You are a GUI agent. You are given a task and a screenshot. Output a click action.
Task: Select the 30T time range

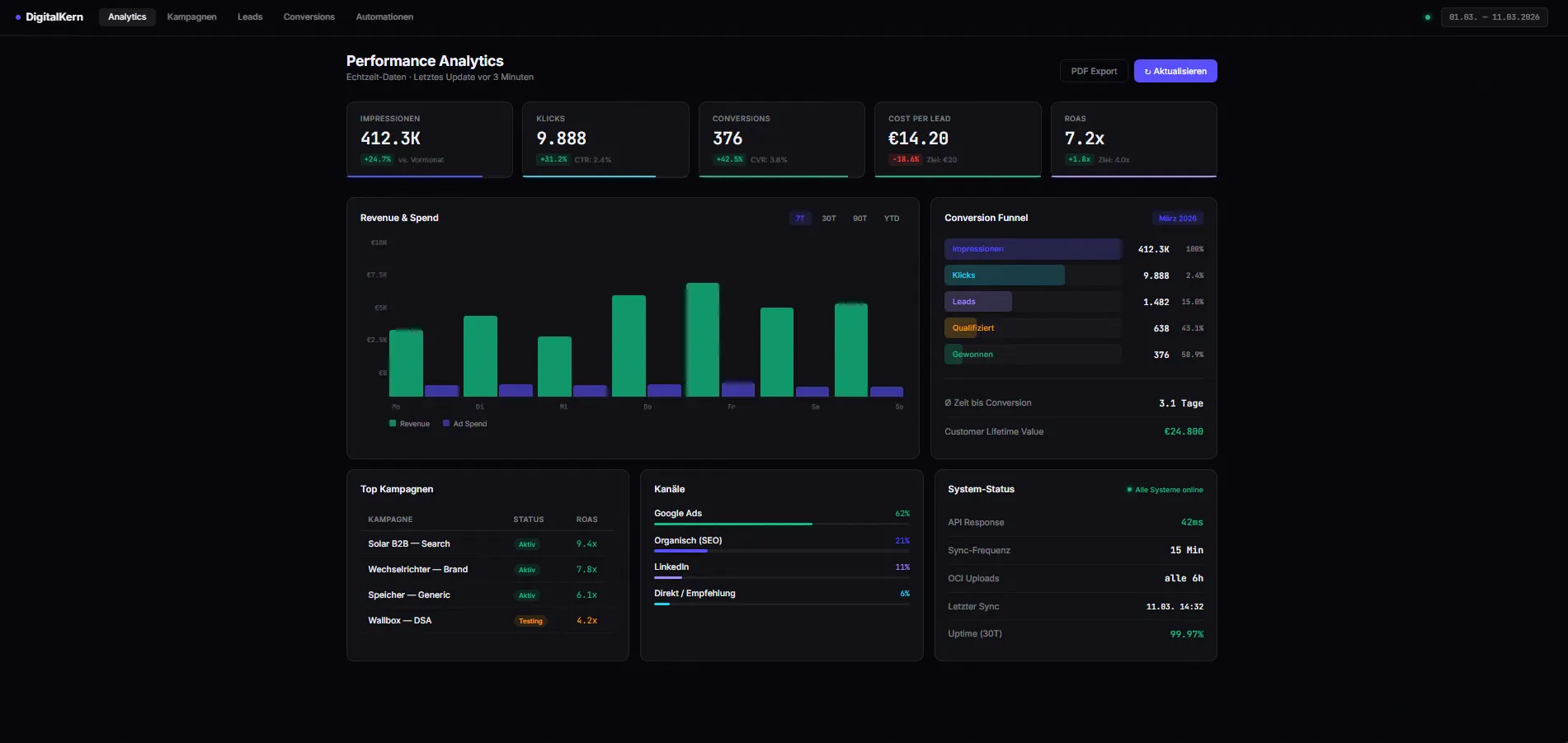(828, 218)
